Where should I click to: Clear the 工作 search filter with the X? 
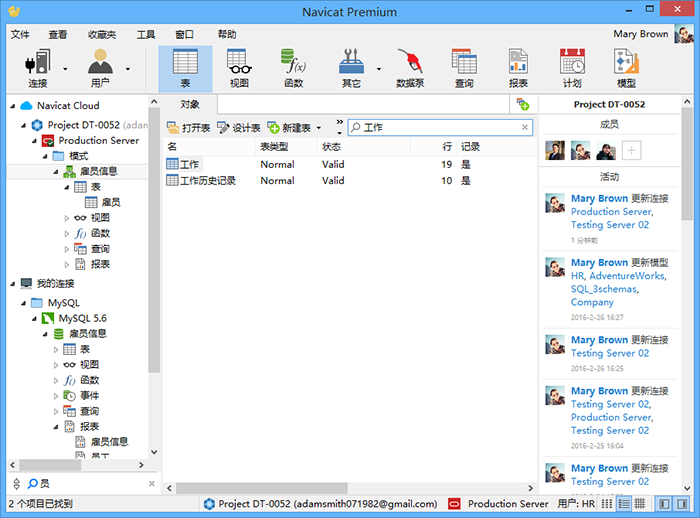(x=525, y=128)
